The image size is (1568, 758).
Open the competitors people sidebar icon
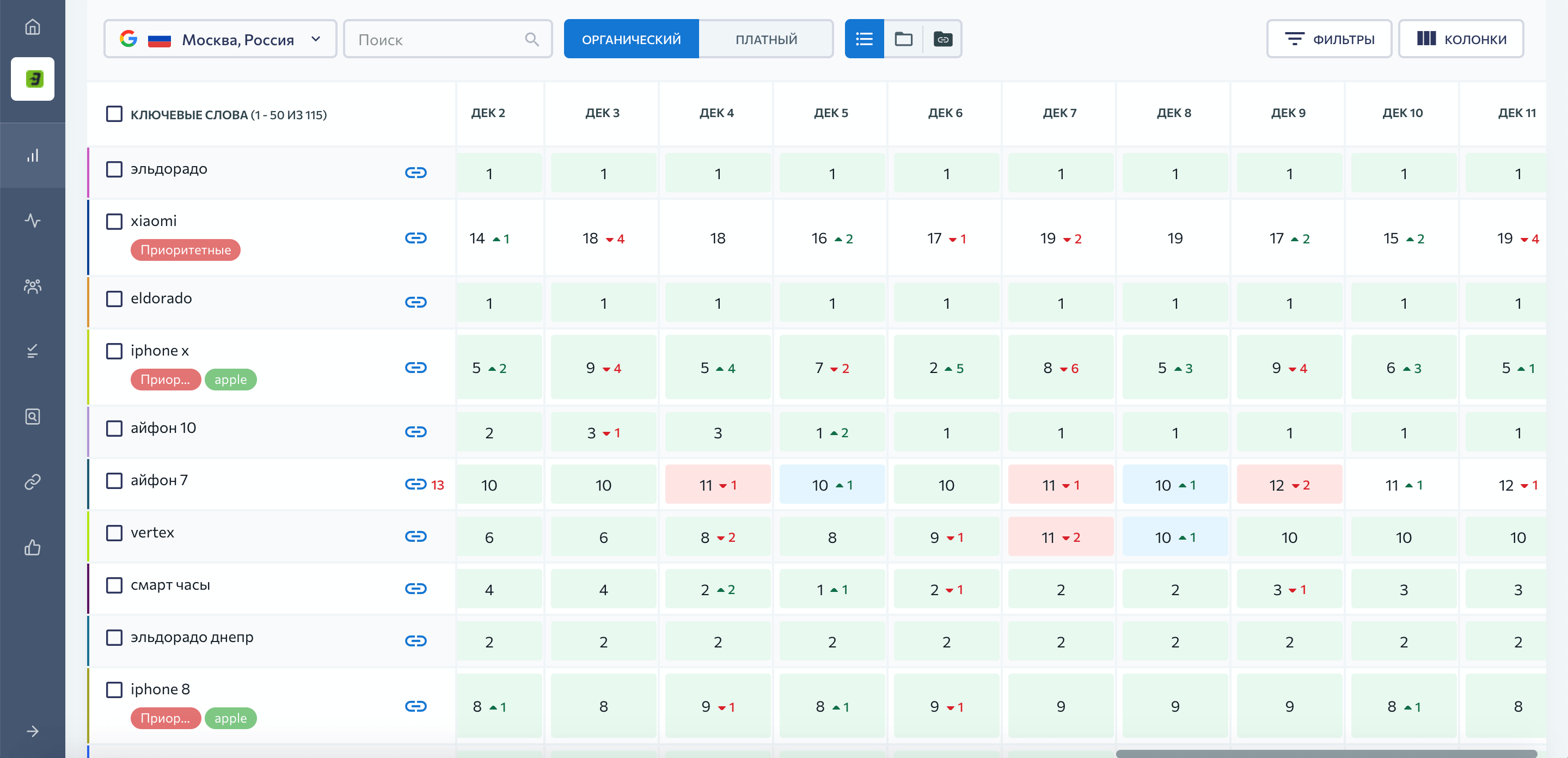[32, 286]
